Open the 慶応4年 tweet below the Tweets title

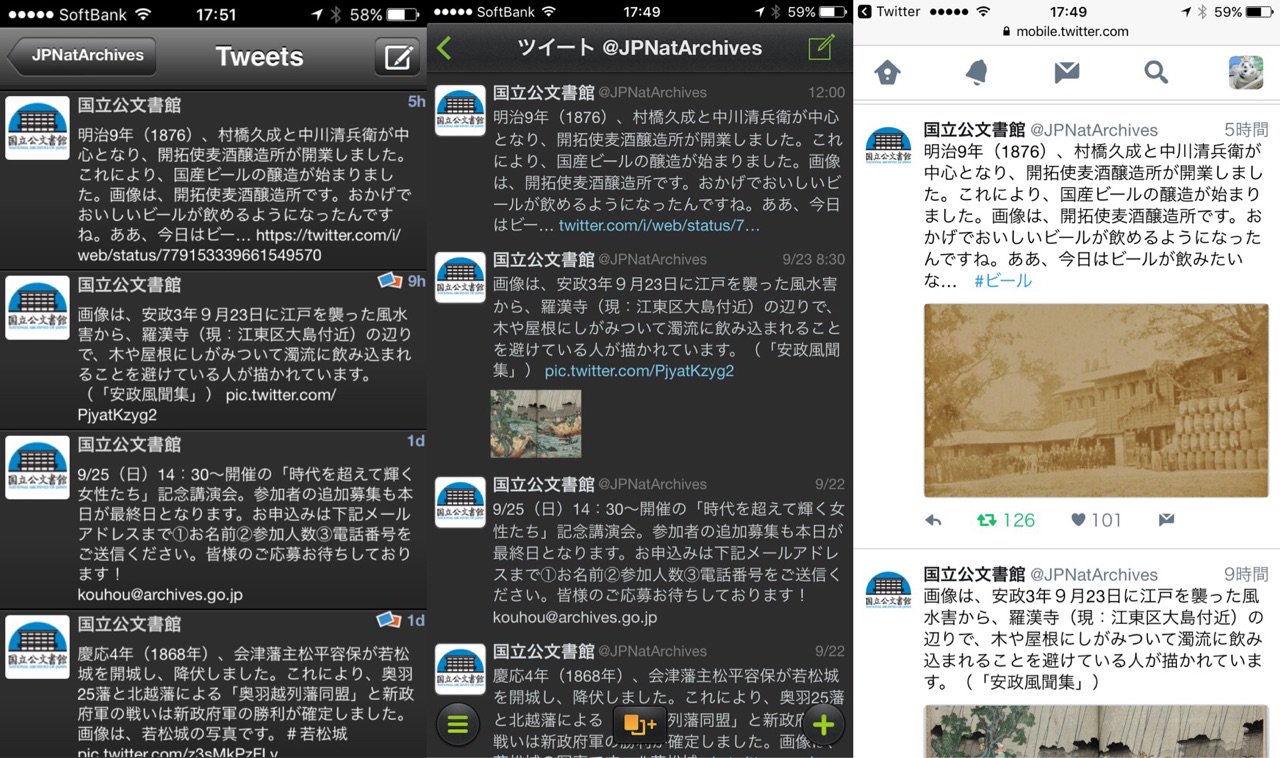point(214,683)
